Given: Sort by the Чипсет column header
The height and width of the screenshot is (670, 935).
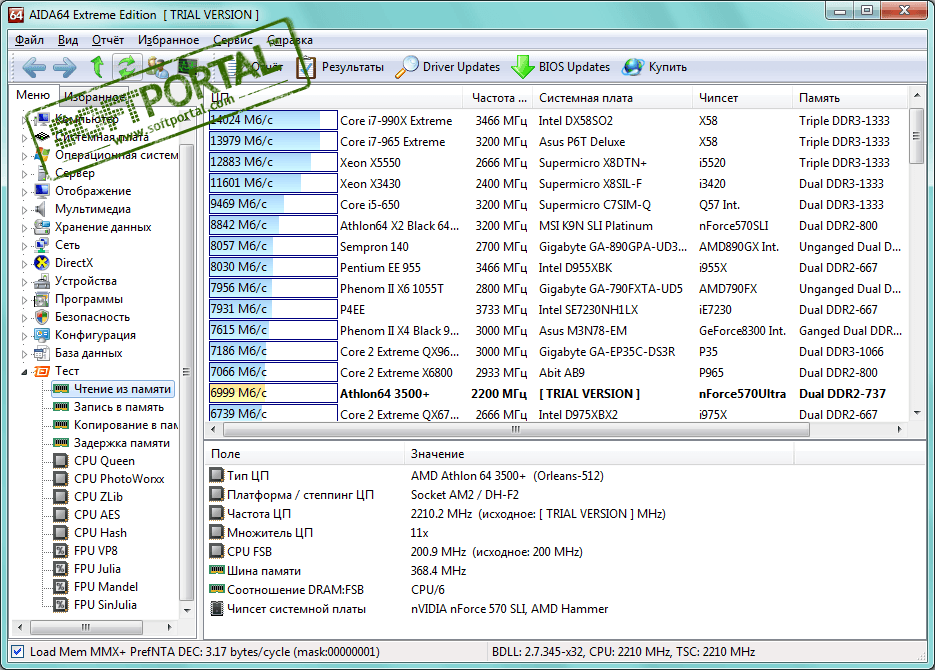Looking at the screenshot, I should pyautogui.click(x=742, y=98).
